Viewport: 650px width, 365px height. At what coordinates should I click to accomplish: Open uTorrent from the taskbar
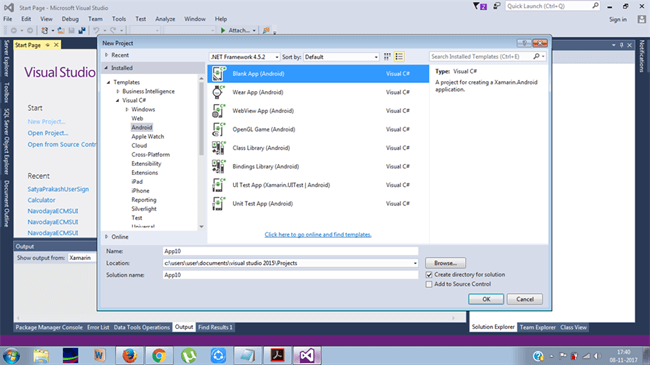[189, 355]
